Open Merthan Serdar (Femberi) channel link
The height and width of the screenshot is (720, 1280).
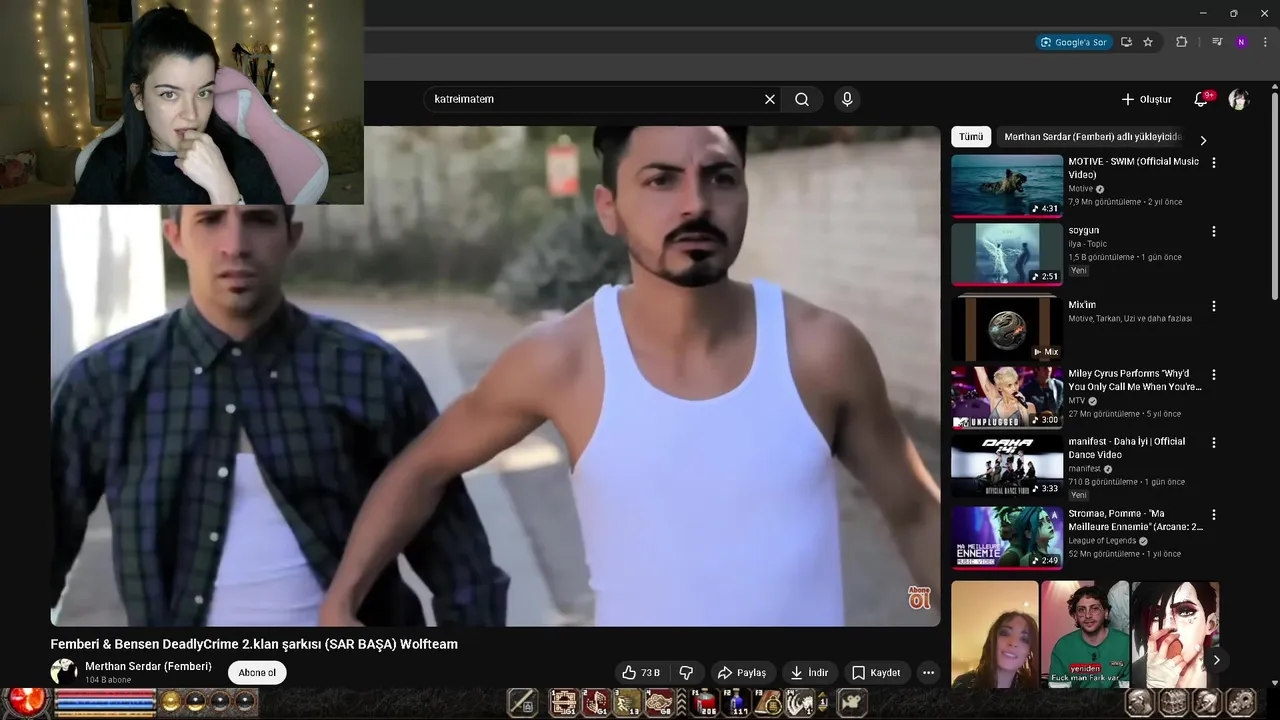(x=148, y=666)
